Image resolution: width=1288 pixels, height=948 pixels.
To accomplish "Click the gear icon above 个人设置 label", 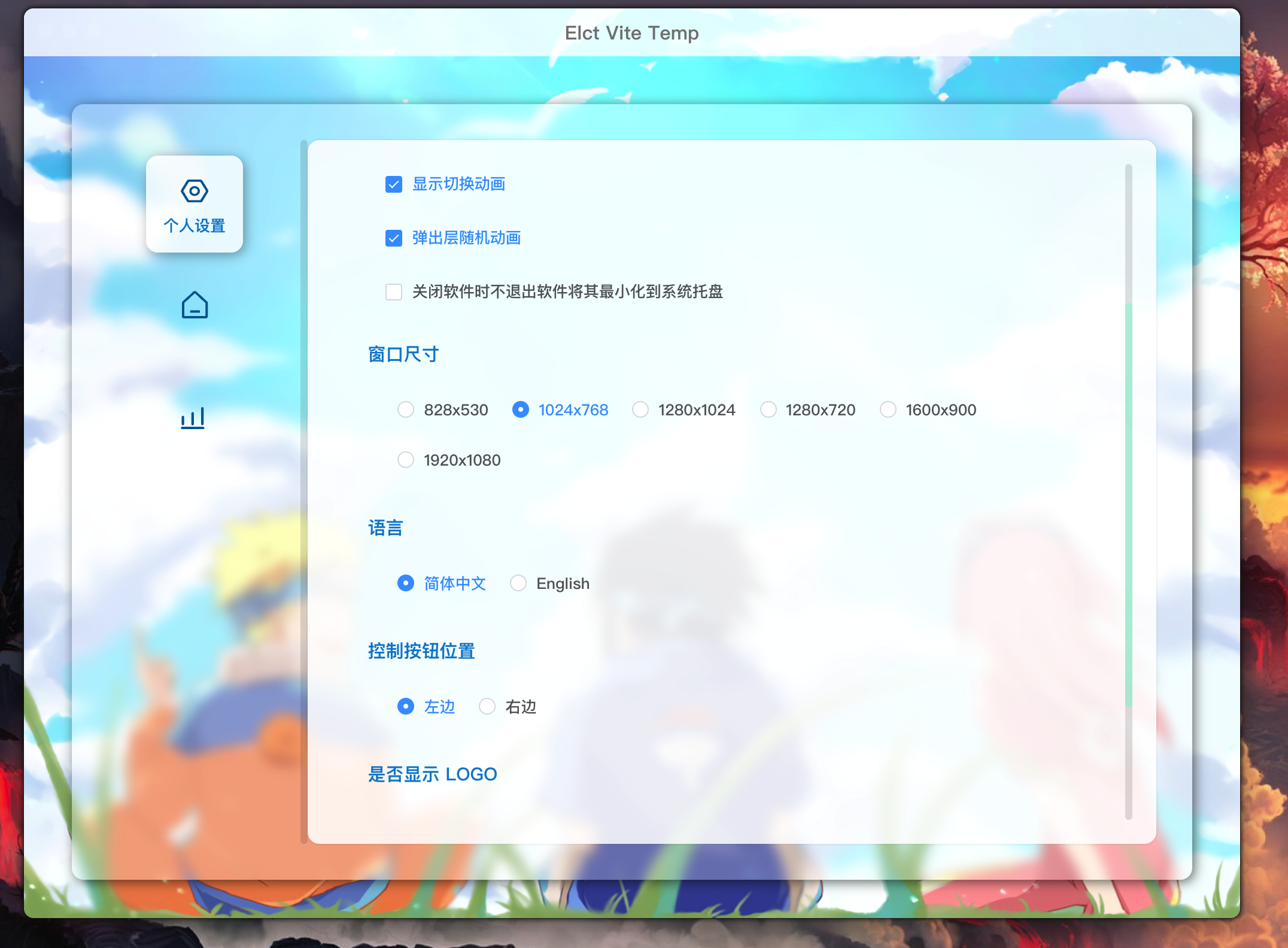I will click(x=194, y=190).
